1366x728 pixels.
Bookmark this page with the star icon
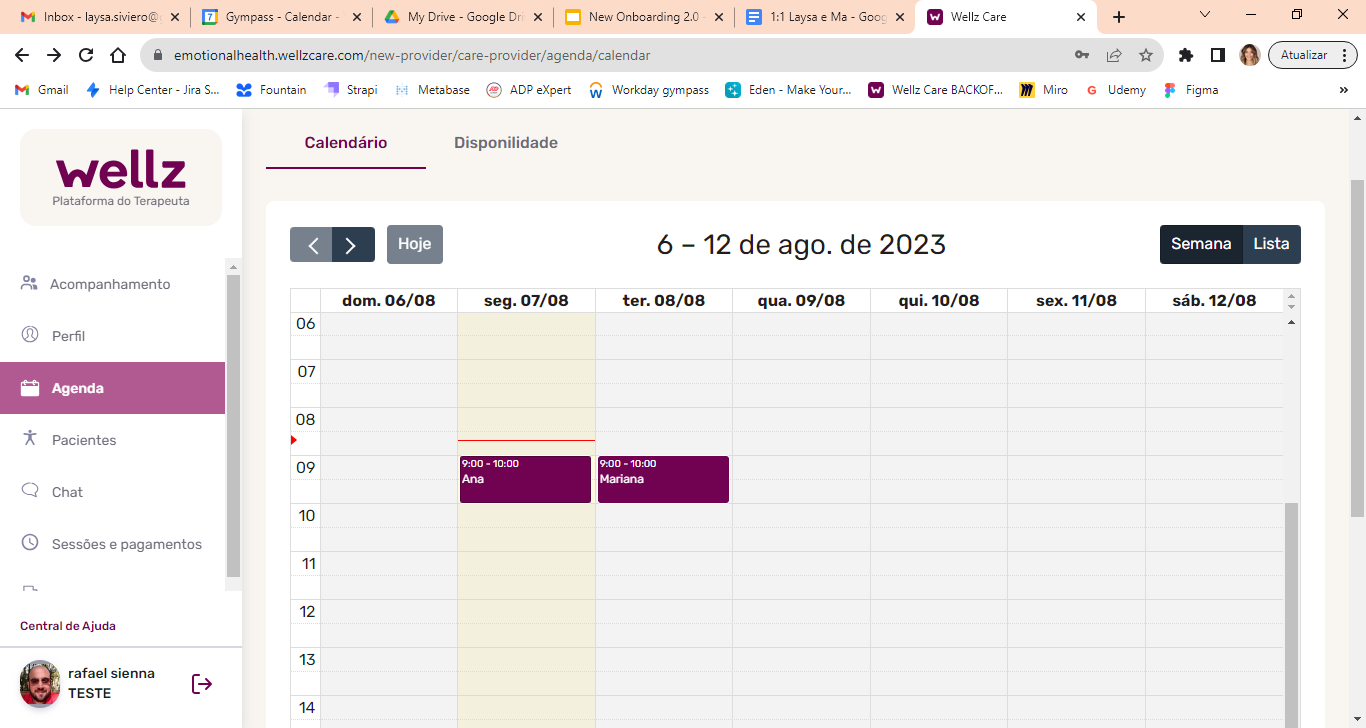1146,55
